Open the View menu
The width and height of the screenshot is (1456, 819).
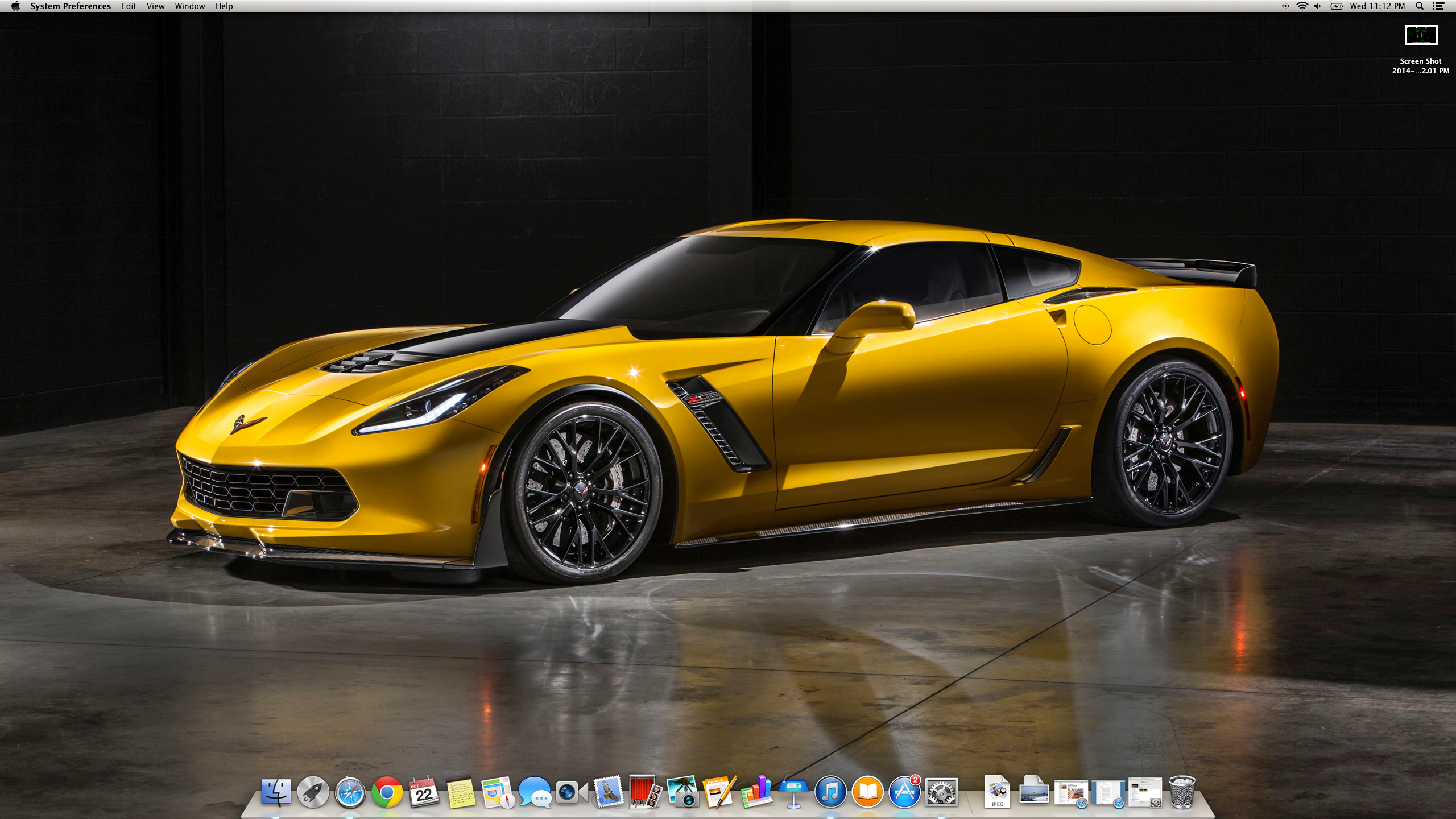point(155,6)
